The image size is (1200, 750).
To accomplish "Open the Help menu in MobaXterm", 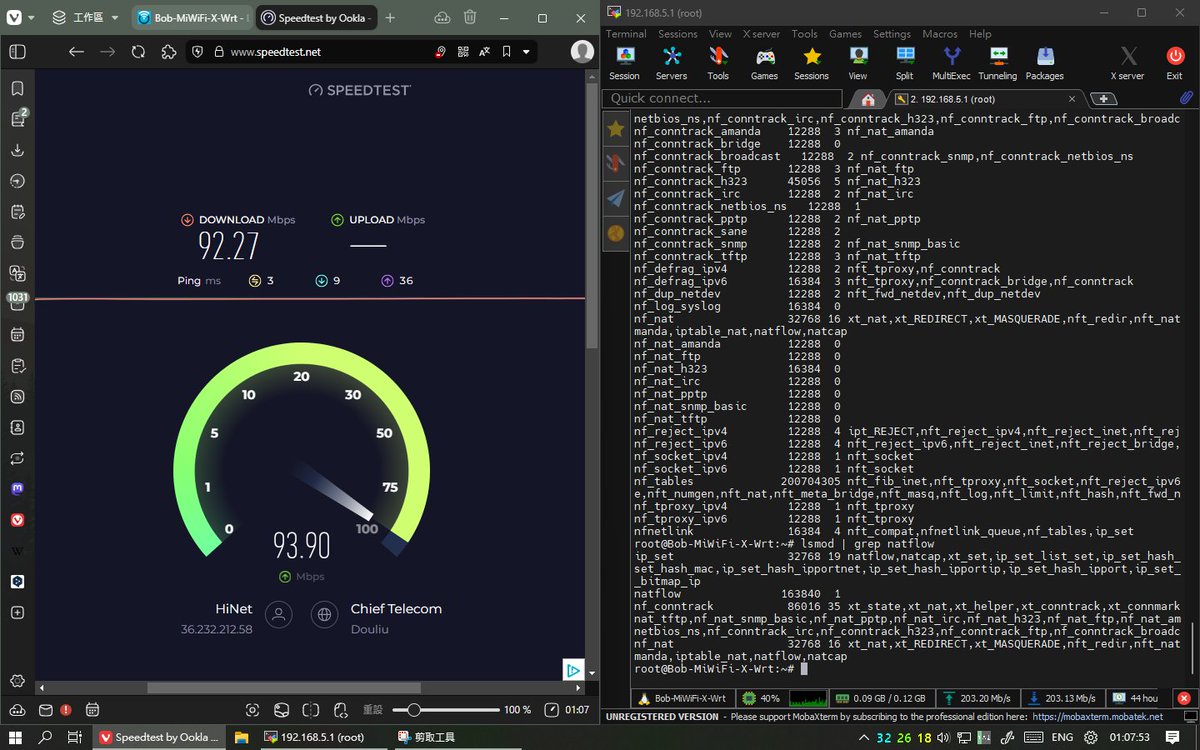I will [x=981, y=34].
